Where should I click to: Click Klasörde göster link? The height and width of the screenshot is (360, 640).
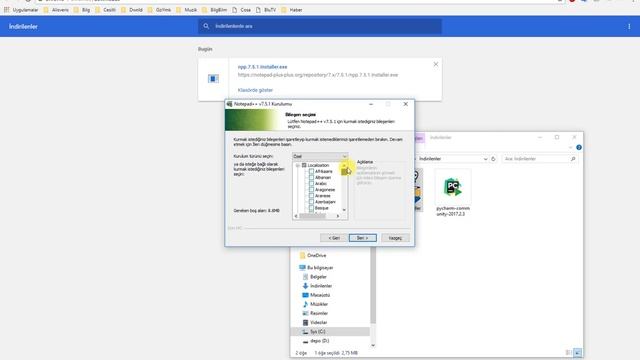click(x=255, y=90)
